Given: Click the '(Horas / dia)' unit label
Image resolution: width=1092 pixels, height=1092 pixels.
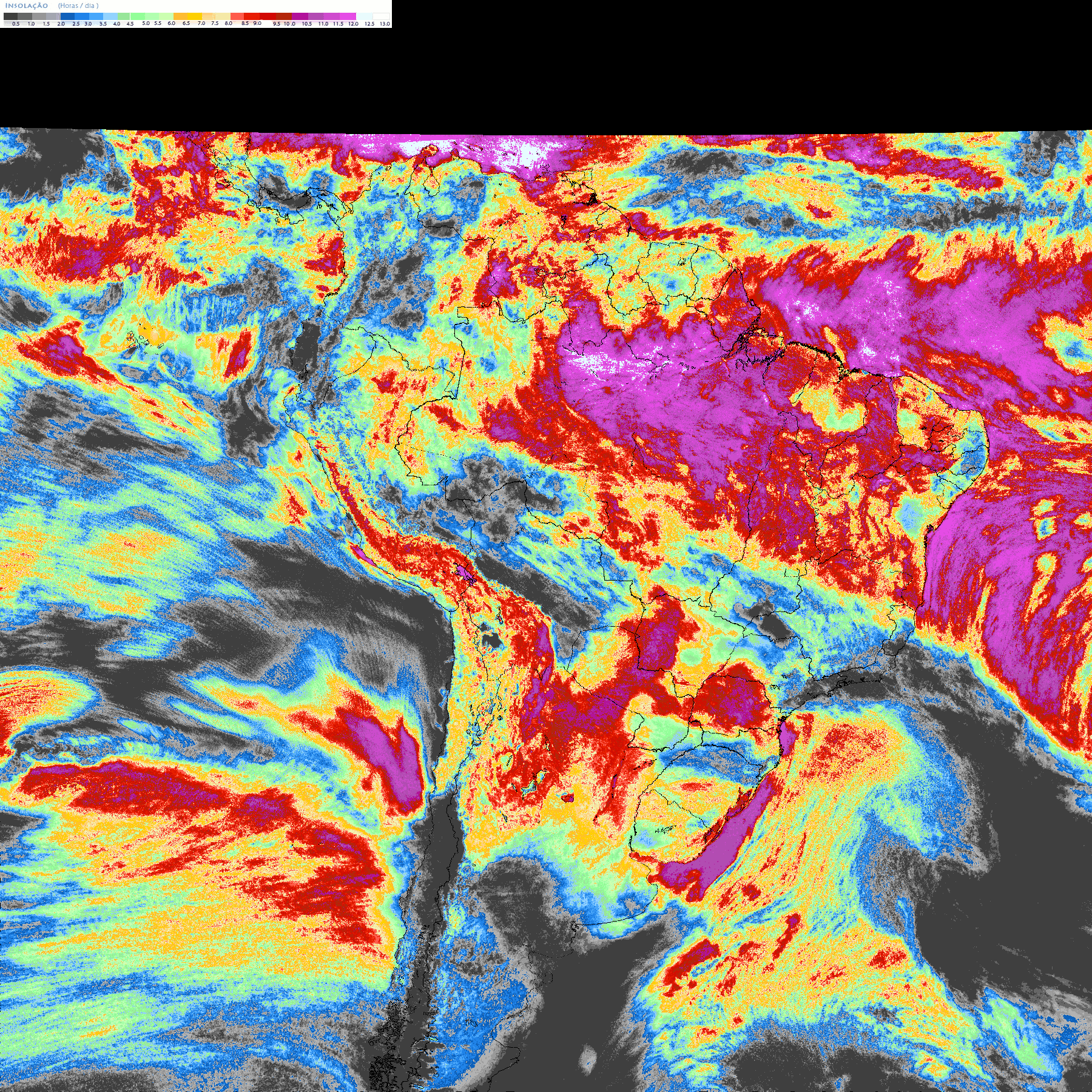Looking at the screenshot, I should pos(78,5).
